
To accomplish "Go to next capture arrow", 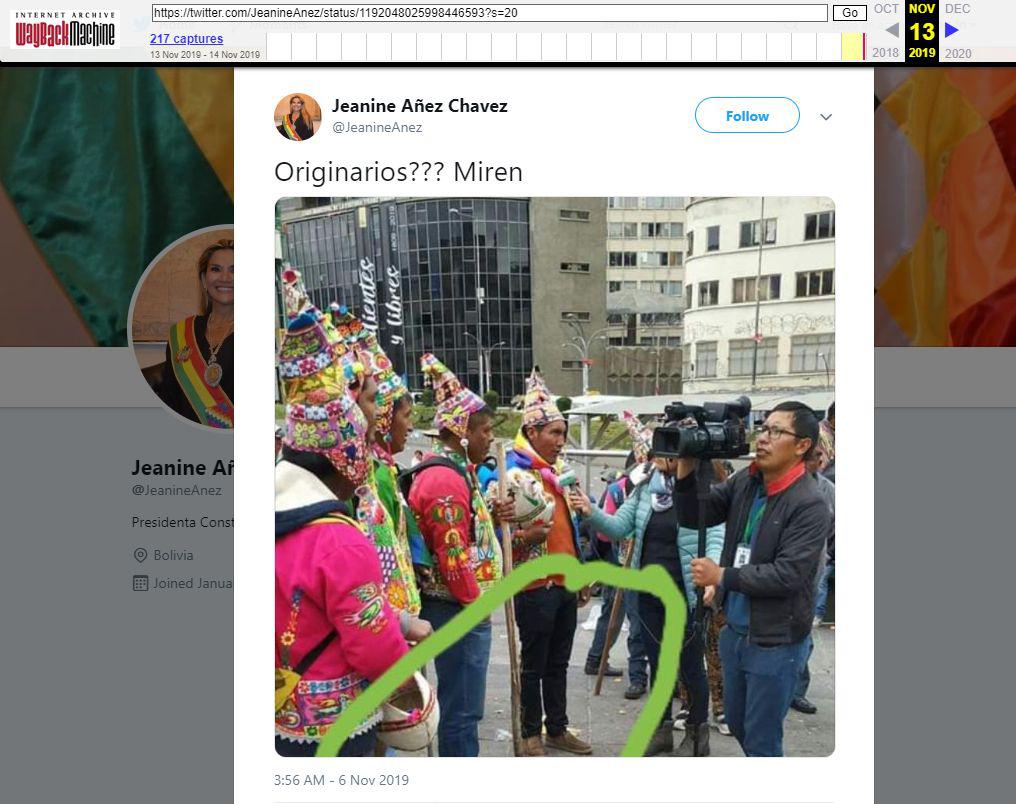I will click(951, 30).
